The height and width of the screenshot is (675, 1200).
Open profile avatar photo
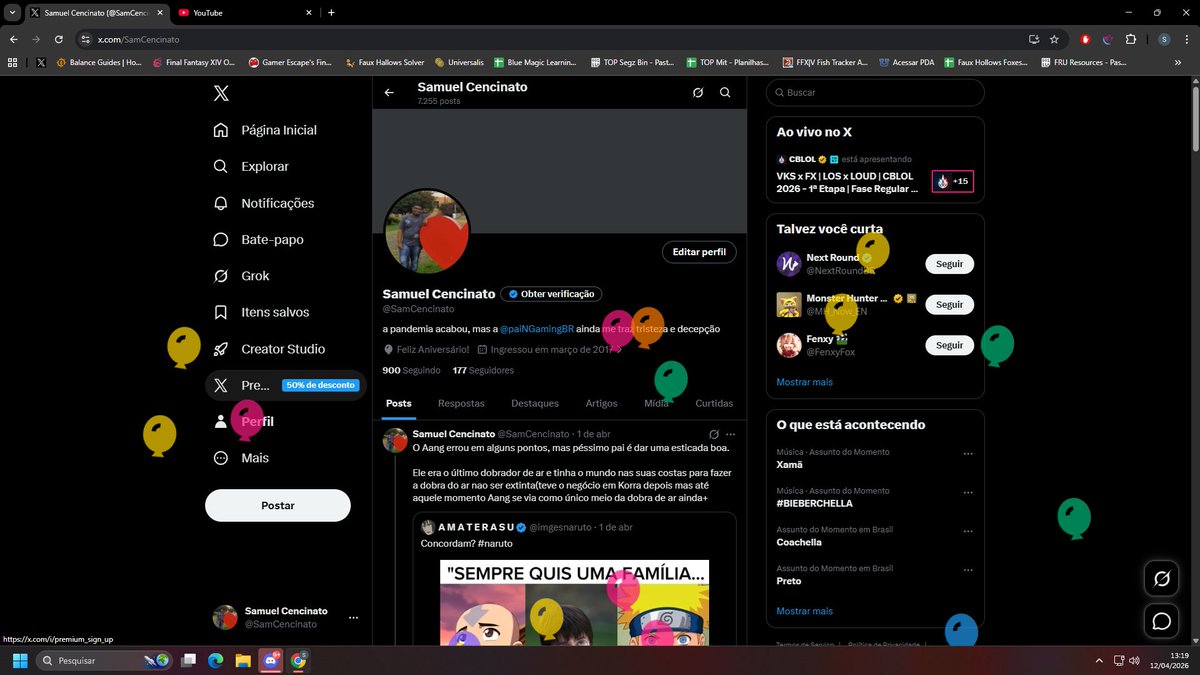point(427,231)
